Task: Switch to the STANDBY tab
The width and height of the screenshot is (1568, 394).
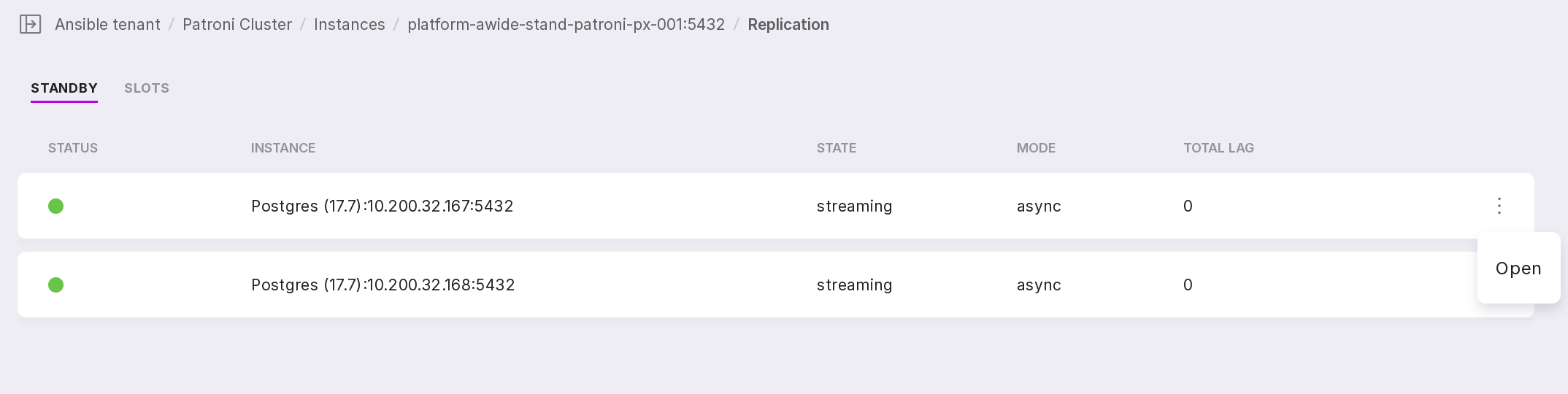Action: pyautogui.click(x=64, y=88)
